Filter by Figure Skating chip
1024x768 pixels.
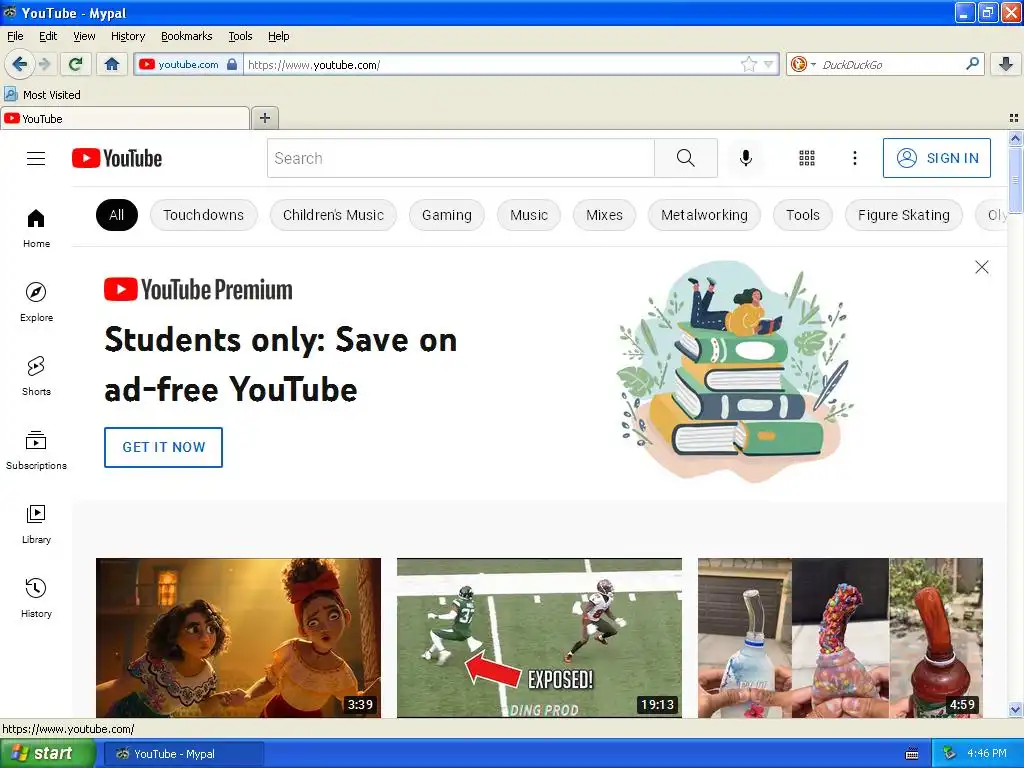(904, 215)
